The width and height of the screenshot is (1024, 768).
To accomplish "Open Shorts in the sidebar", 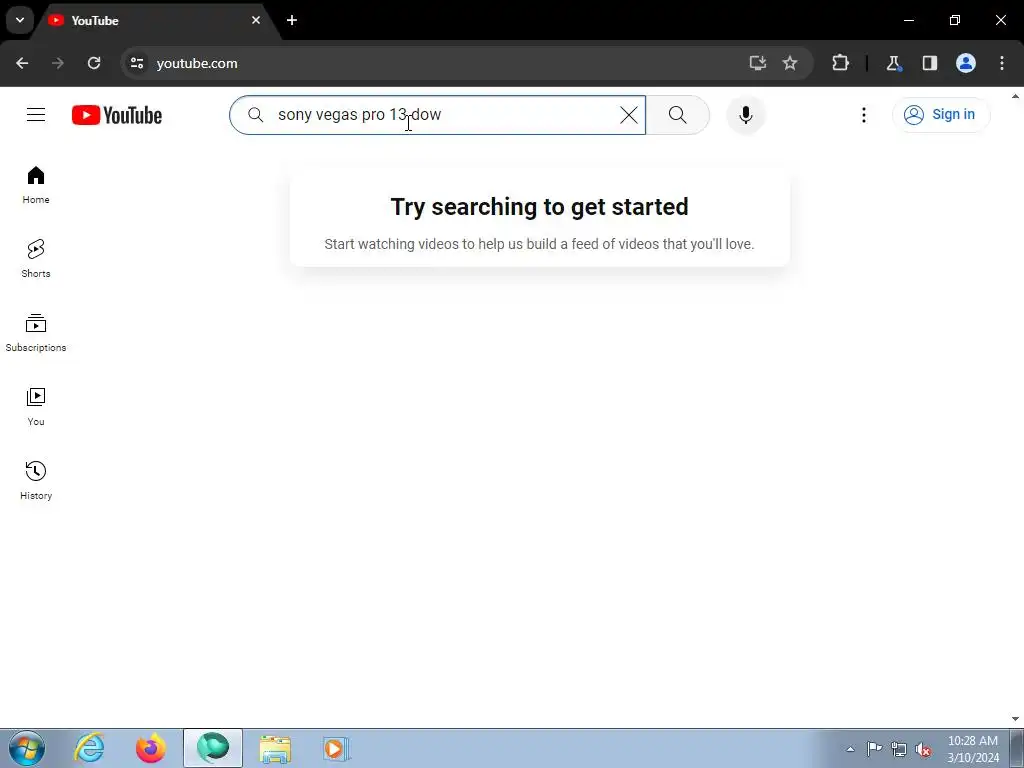I will [x=36, y=259].
